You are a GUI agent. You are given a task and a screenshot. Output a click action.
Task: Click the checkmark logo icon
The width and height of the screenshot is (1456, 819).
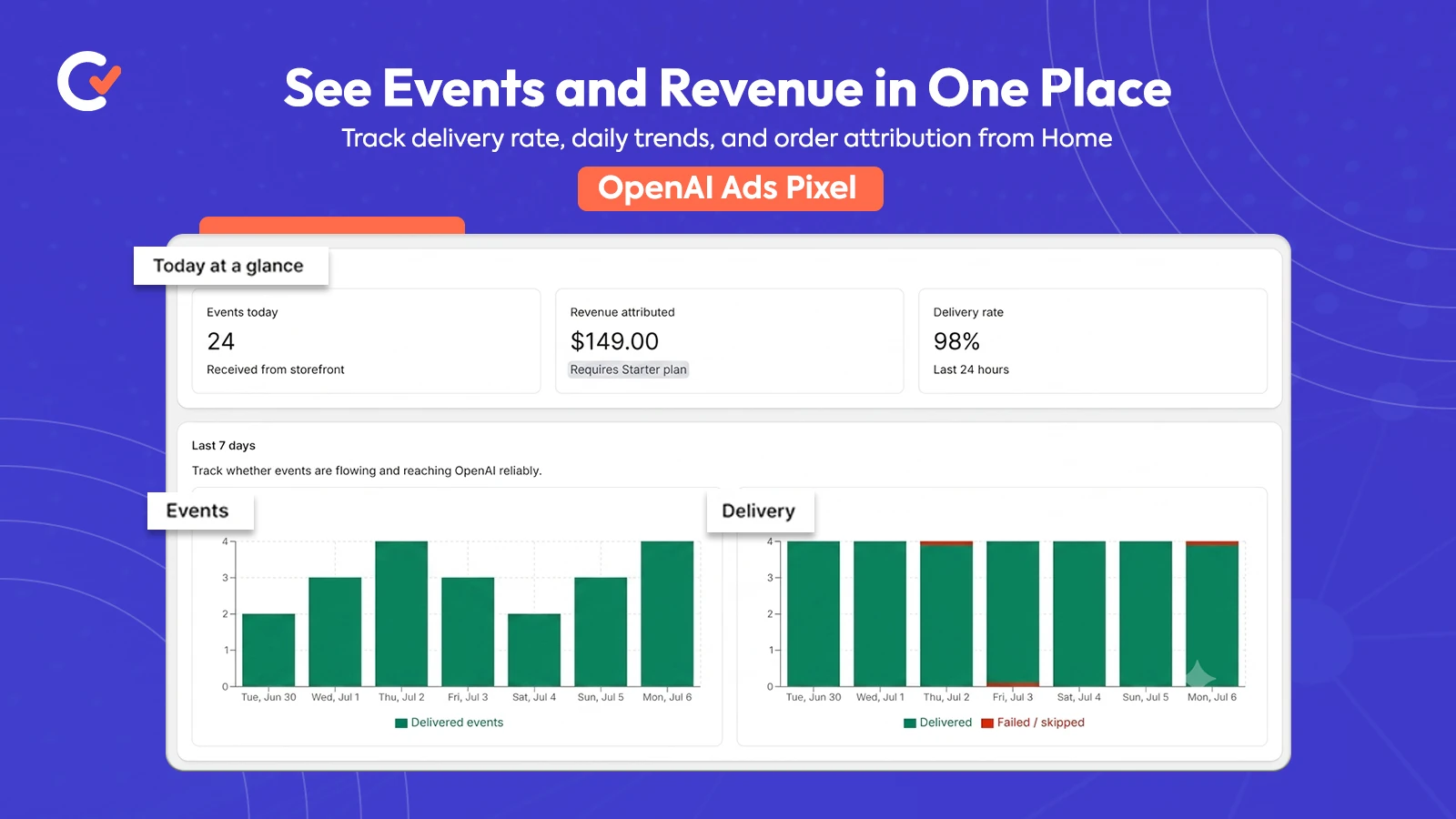point(89,81)
